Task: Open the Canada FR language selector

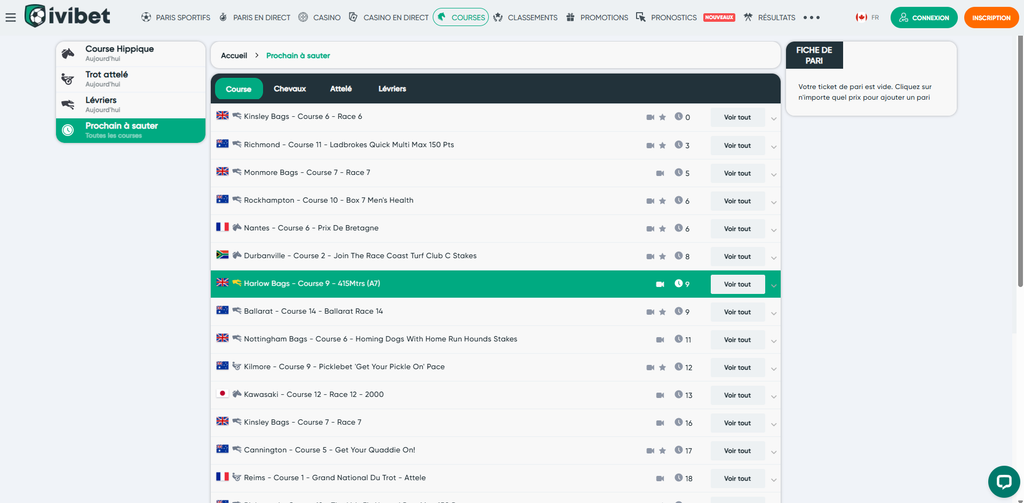Action: pos(867,18)
